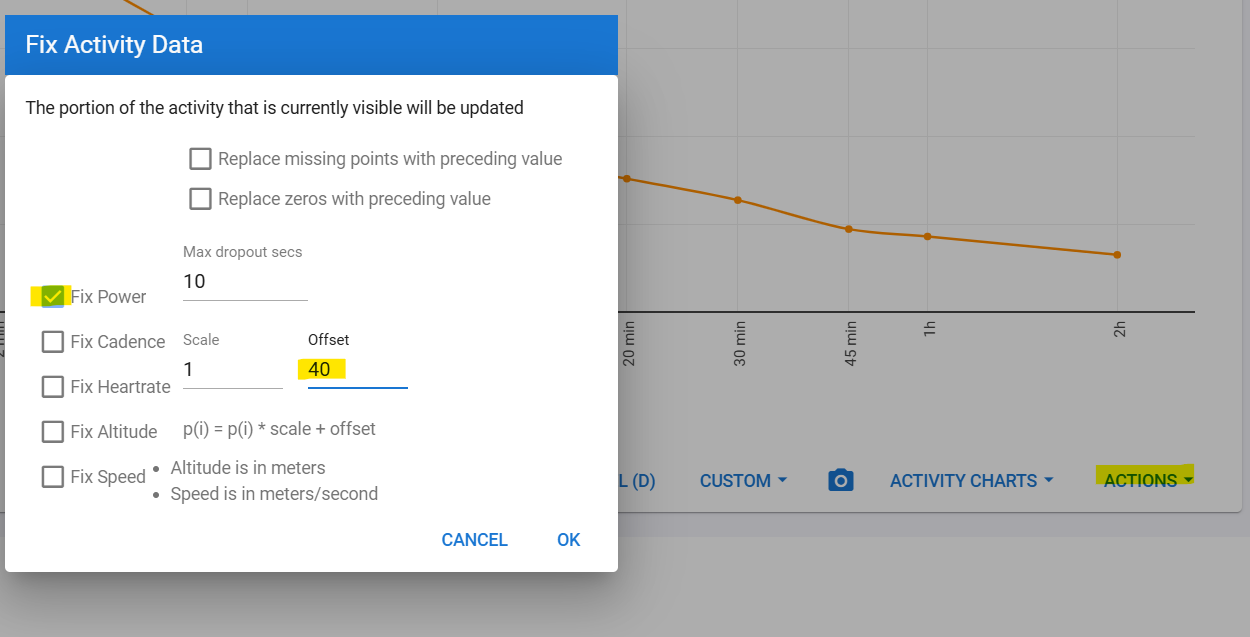The height and width of the screenshot is (637, 1250).
Task: Select the 30 min data point on curve
Action: pyautogui.click(x=738, y=200)
